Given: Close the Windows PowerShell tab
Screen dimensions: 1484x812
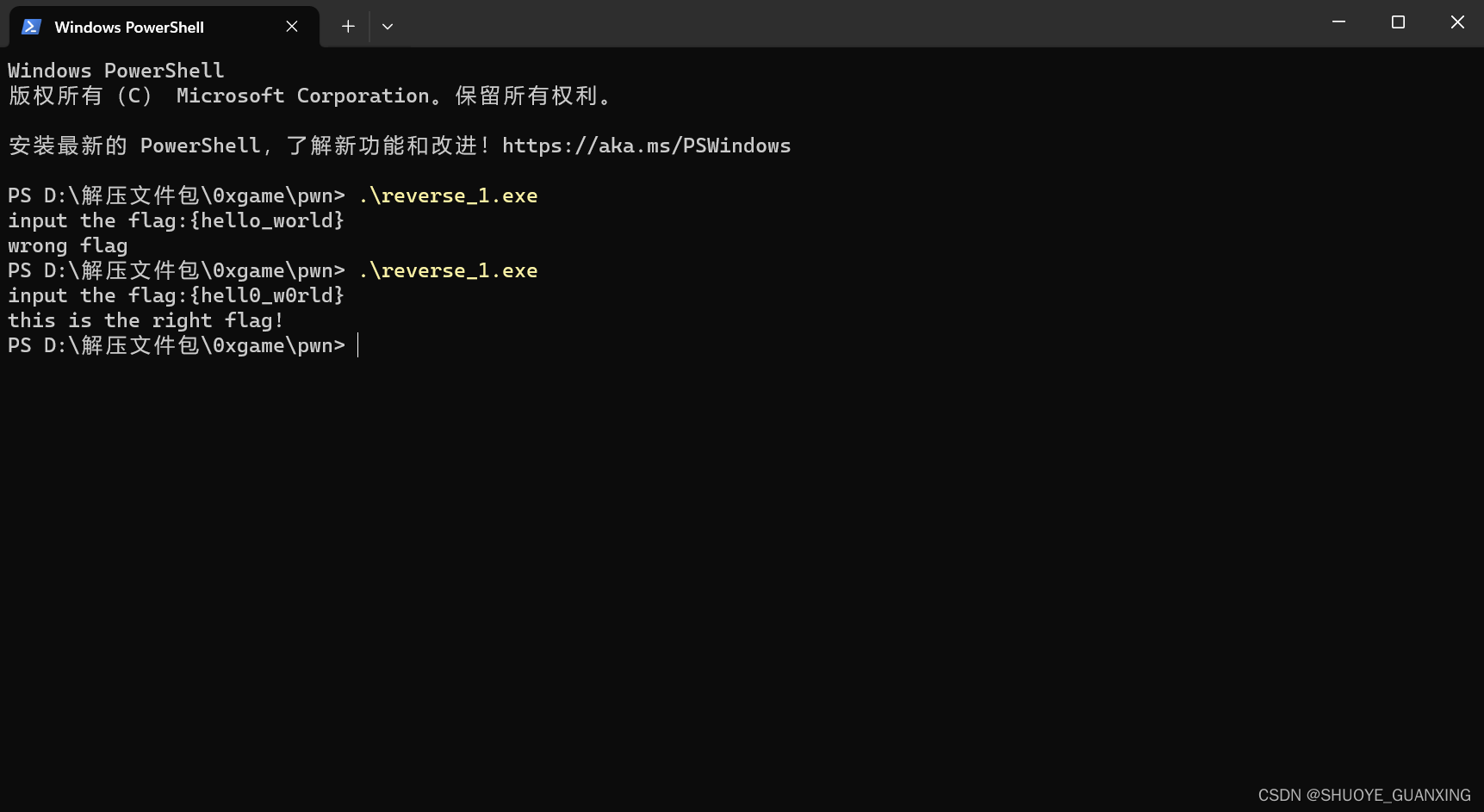Looking at the screenshot, I should pyautogui.click(x=291, y=26).
